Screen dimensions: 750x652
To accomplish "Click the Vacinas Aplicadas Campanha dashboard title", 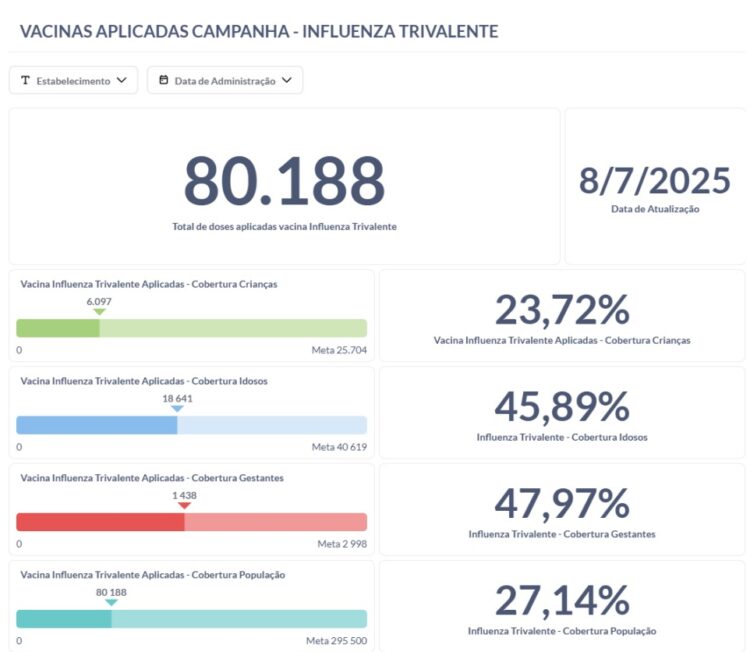I will click(x=259, y=32).
